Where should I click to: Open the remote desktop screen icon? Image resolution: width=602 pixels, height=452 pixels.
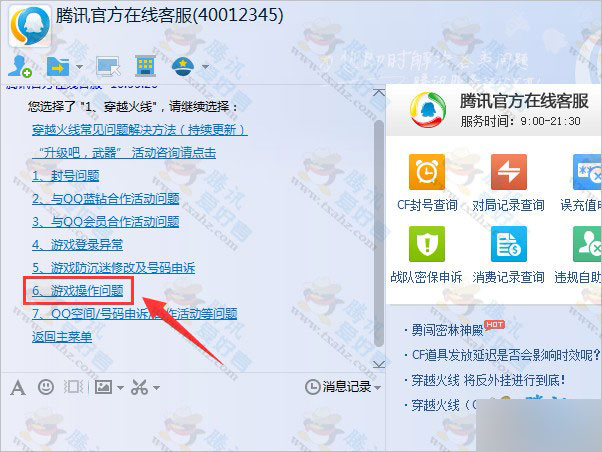[108, 66]
